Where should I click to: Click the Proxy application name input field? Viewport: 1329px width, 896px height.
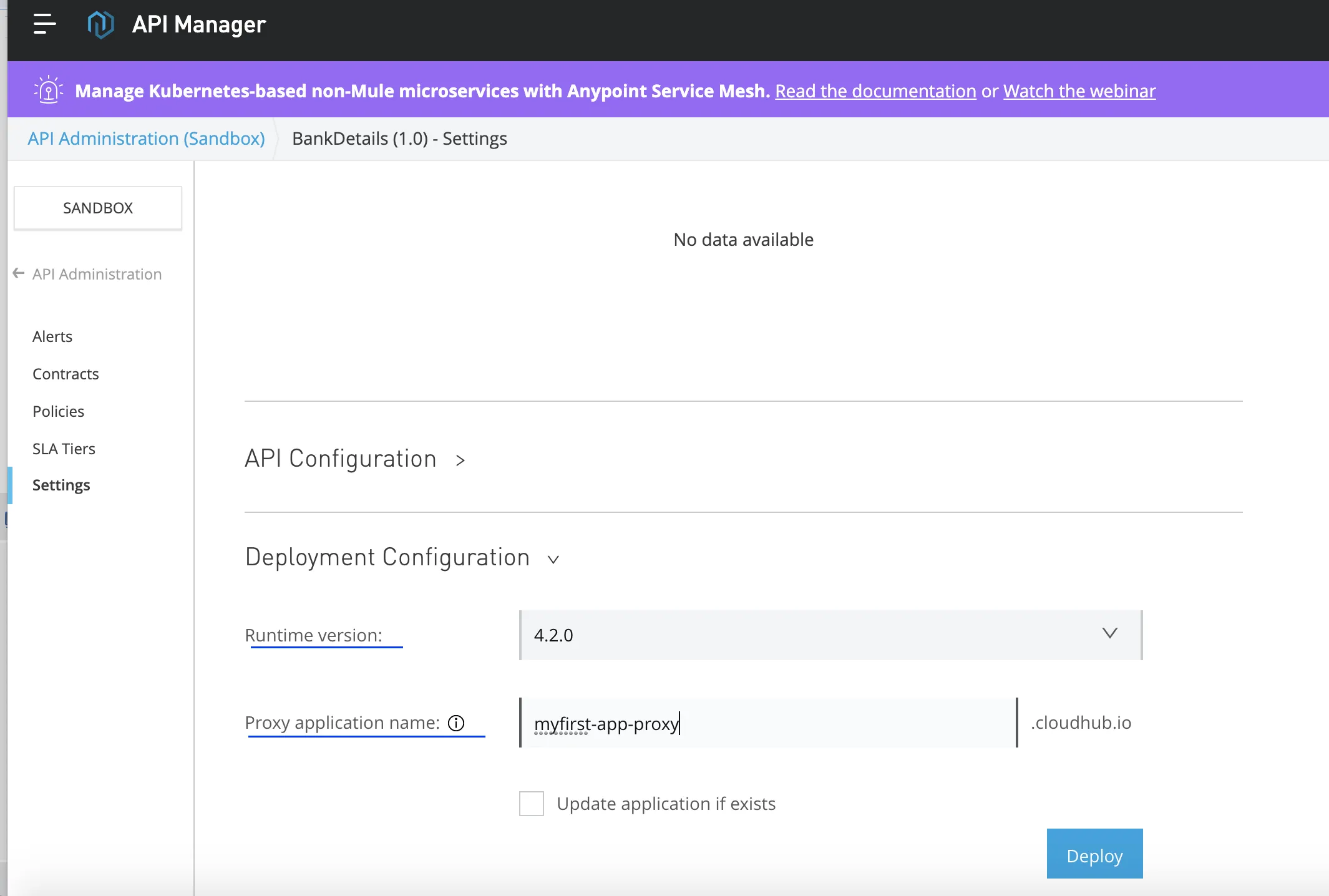769,723
